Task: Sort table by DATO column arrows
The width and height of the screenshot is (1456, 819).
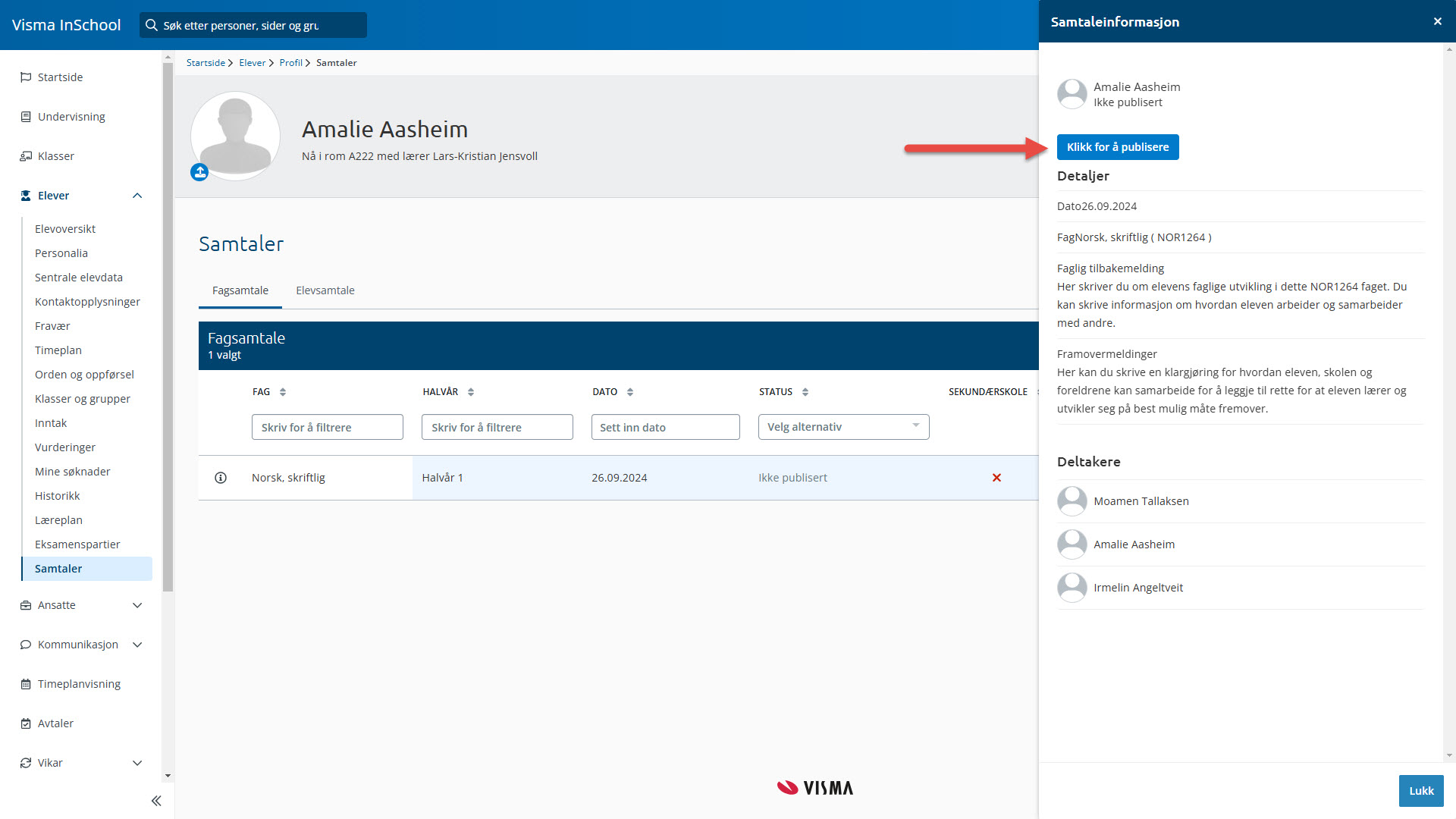Action: point(630,392)
